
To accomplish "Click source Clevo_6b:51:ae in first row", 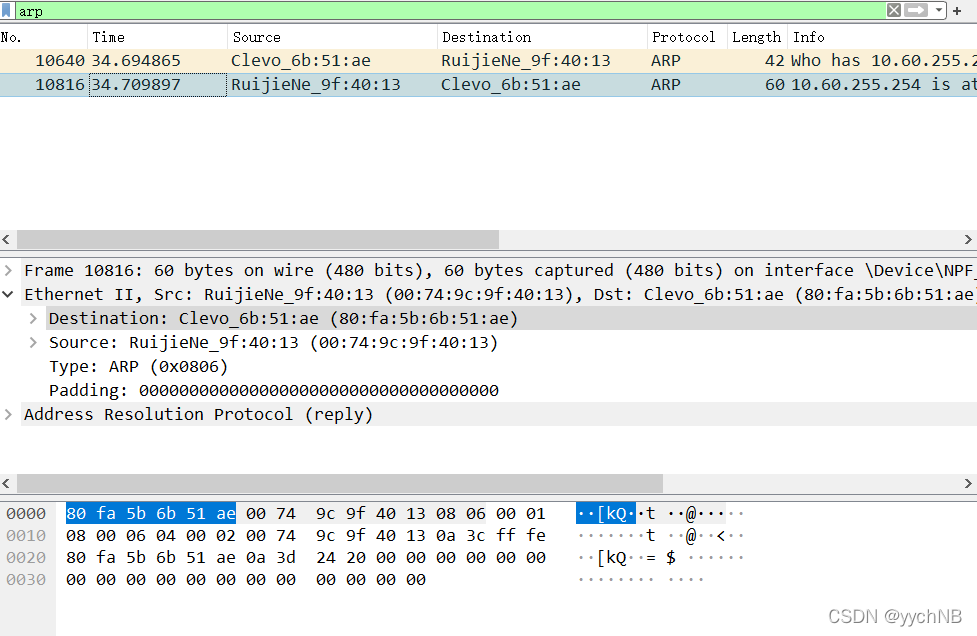I will (301, 60).
